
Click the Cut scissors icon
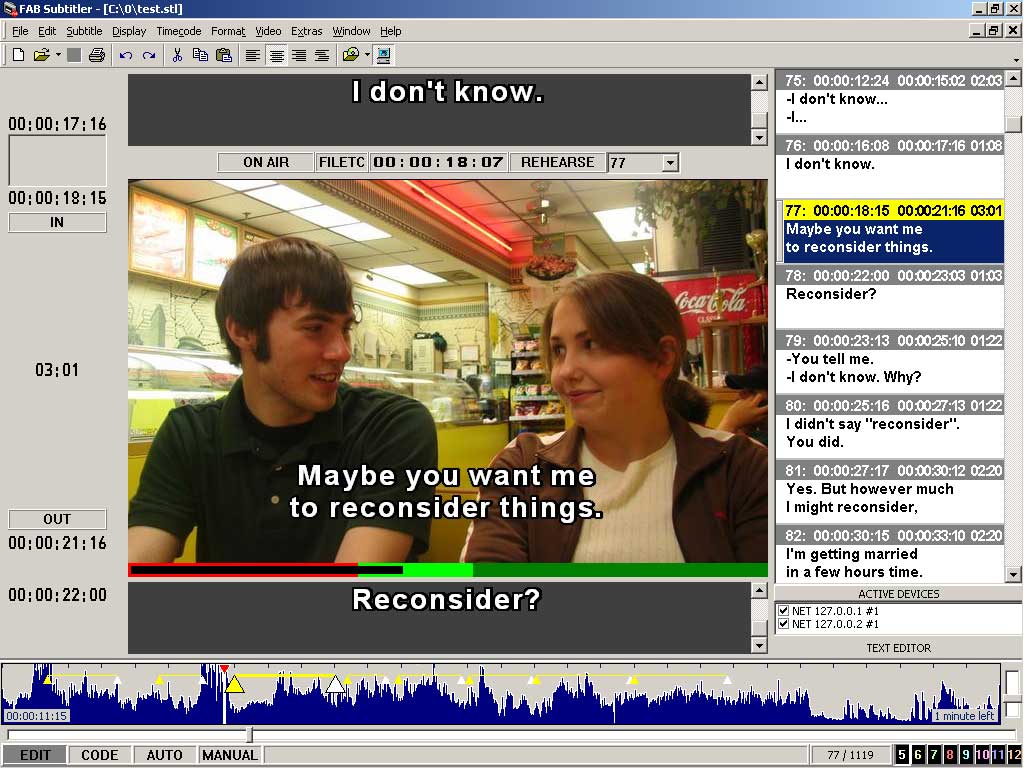177,55
